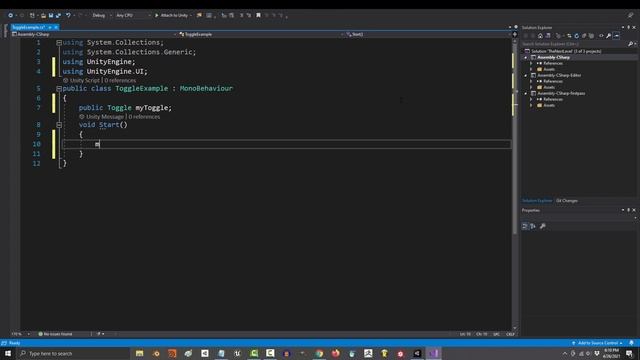Click the Save icon in the toolbar
The image size is (640, 360).
(x=51, y=16)
